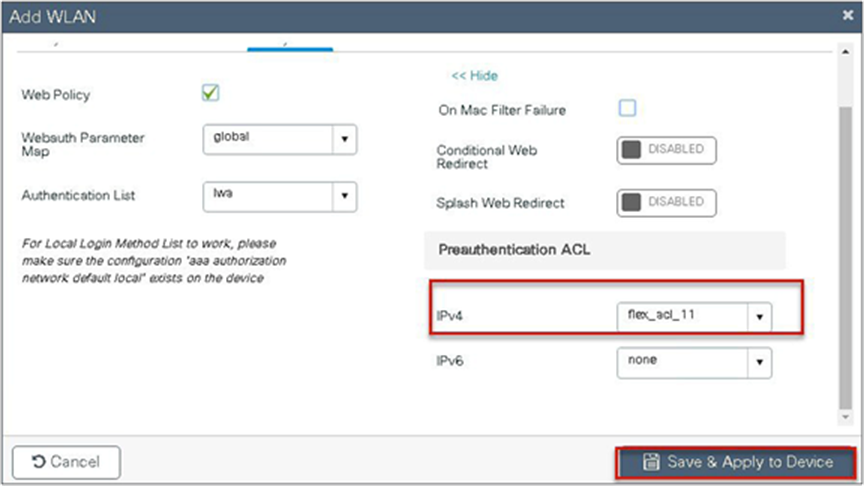Uncheck the Web Policy checkbox
This screenshot has height=486, width=864.
pyautogui.click(x=210, y=93)
